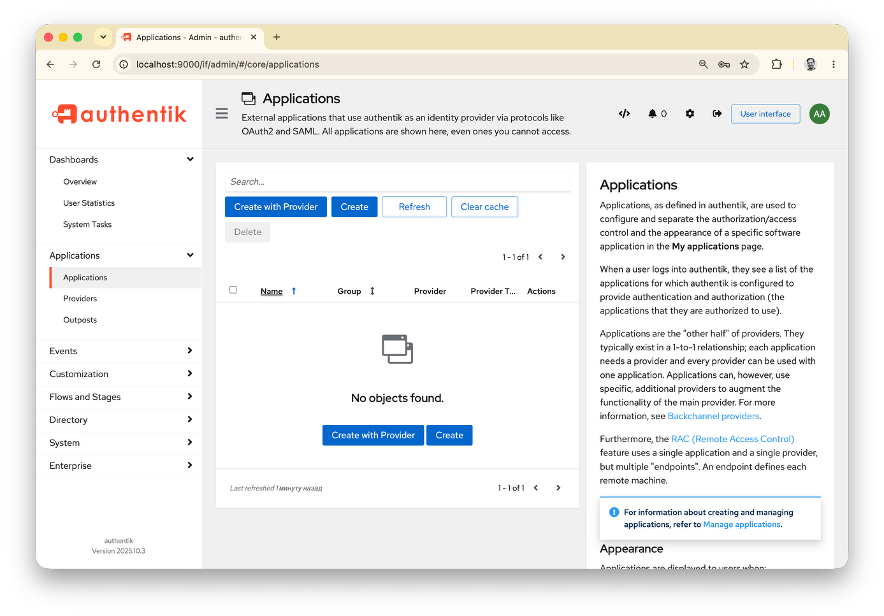
Task: Sort by Name using the blue arrow
Action: coord(294,291)
